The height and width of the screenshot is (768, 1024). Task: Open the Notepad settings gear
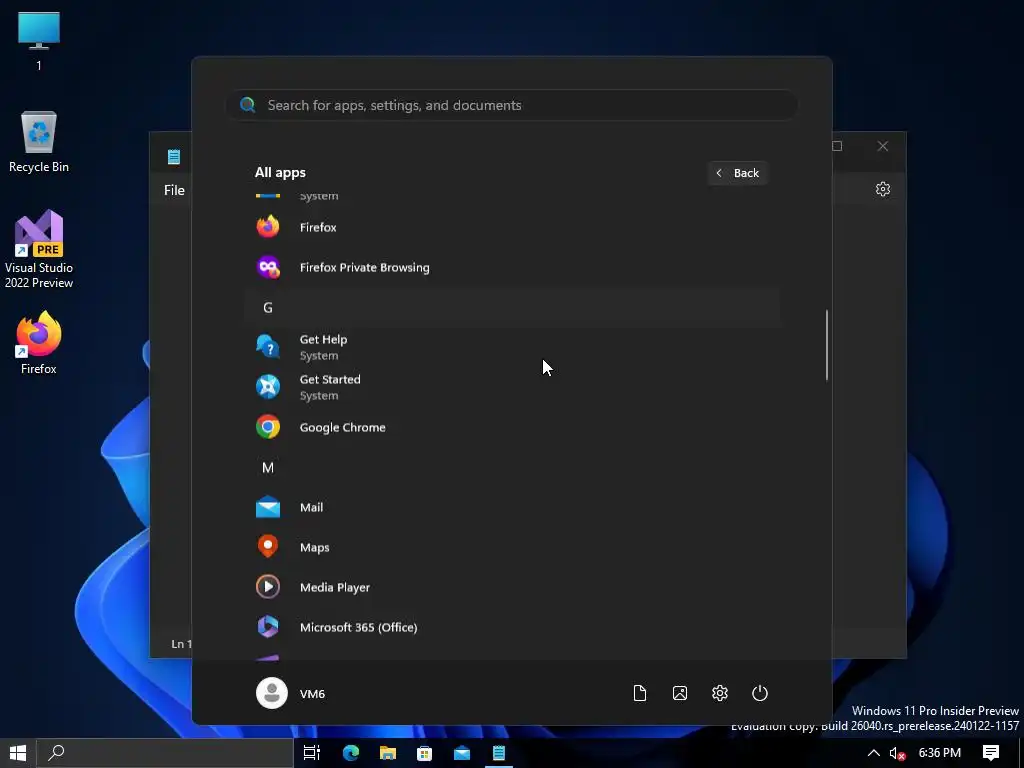pyautogui.click(x=883, y=189)
